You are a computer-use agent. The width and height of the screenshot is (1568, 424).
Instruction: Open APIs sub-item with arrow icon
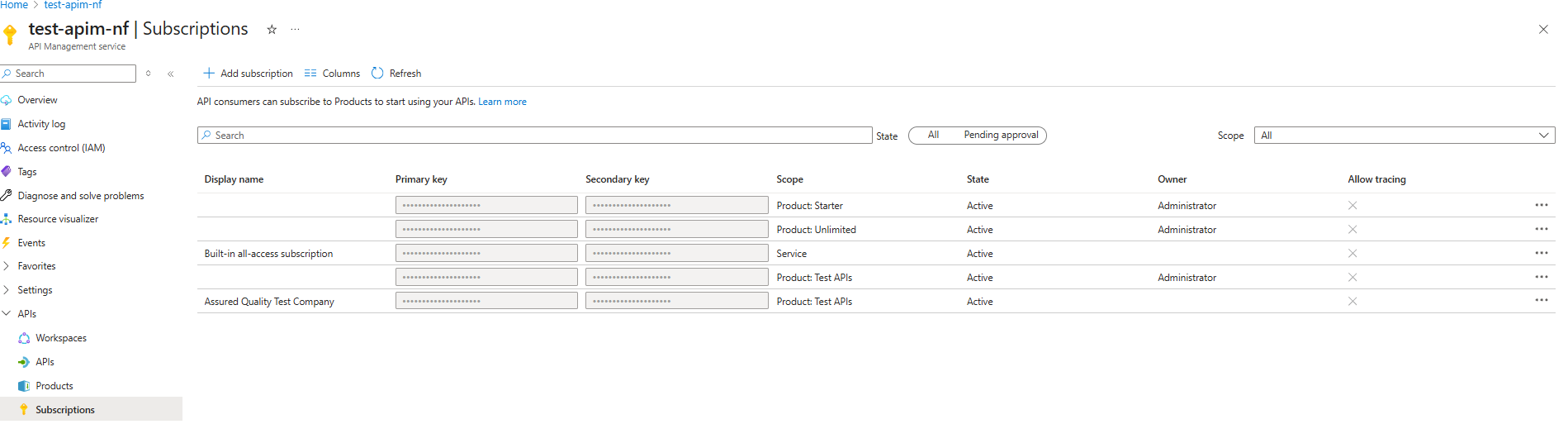[45, 362]
